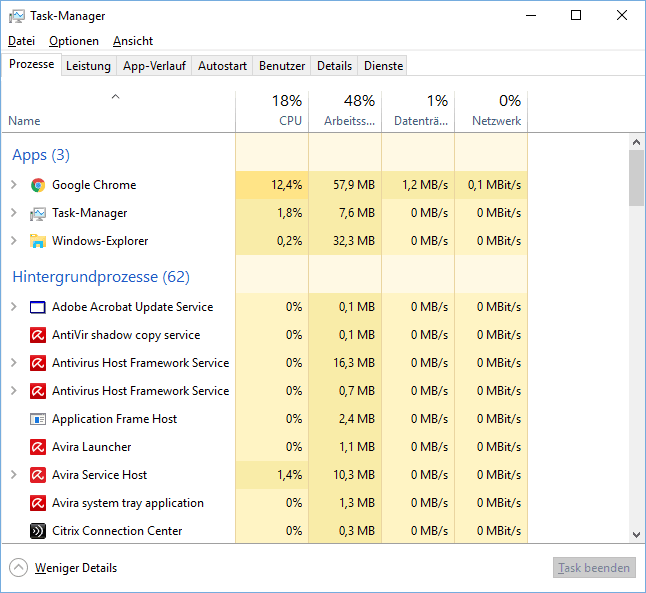Expand the Antivirus Host Framework Service with 0,7 MB

click(x=14, y=391)
